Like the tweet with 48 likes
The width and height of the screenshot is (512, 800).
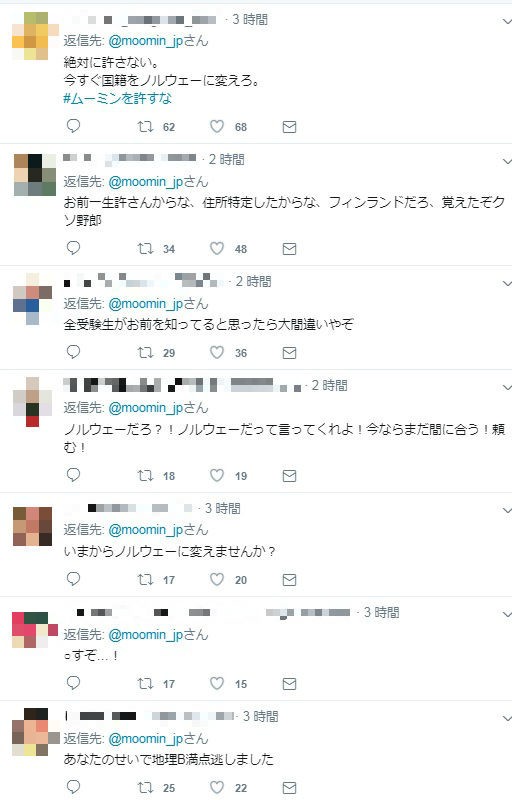[x=217, y=248]
